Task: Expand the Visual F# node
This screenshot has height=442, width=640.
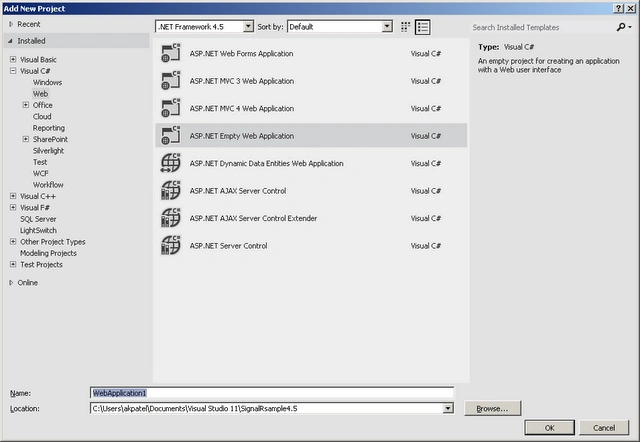Action: (x=13, y=207)
